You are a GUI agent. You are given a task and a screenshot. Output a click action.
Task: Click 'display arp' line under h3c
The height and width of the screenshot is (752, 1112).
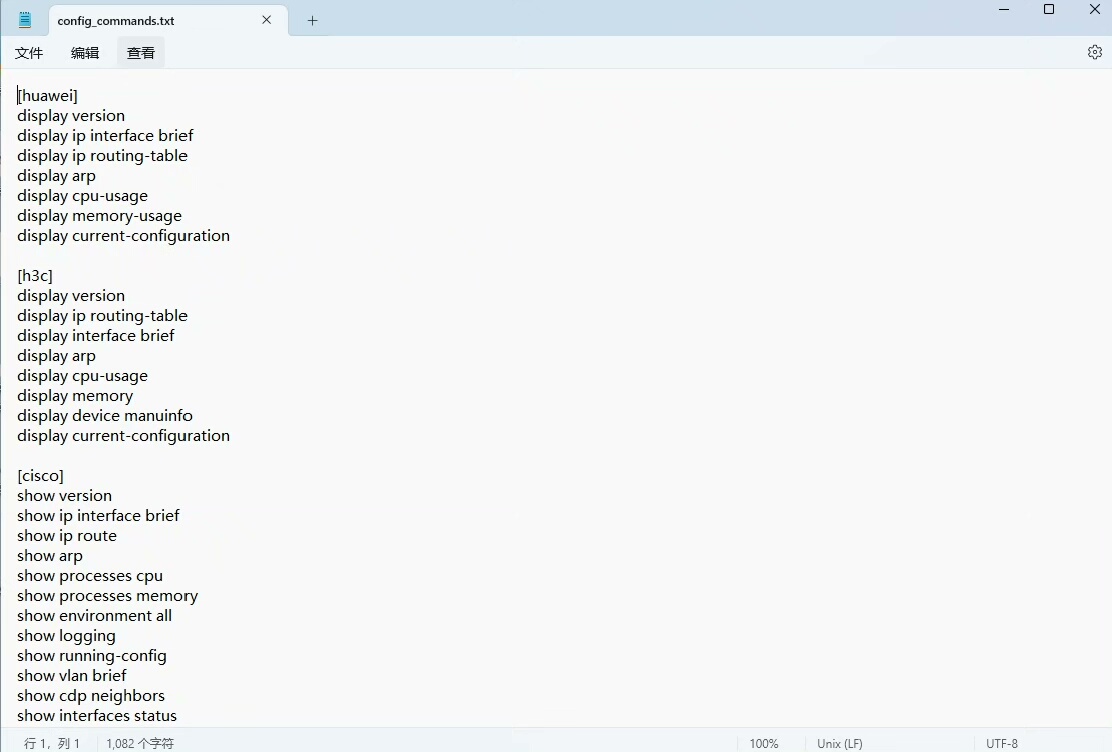(x=56, y=356)
